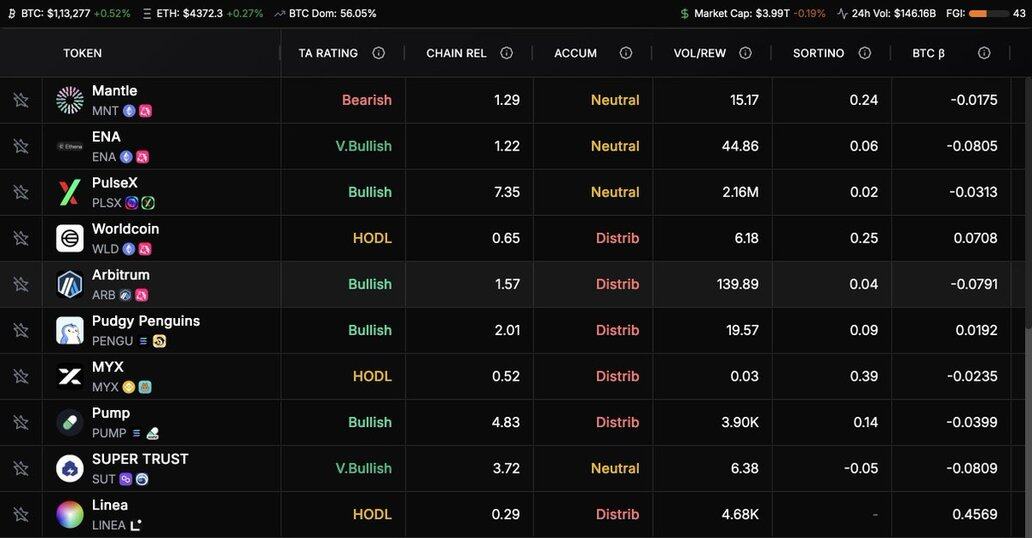Click the SUPER TRUST token logo
This screenshot has height=538, width=1032.
pyautogui.click(x=70, y=469)
